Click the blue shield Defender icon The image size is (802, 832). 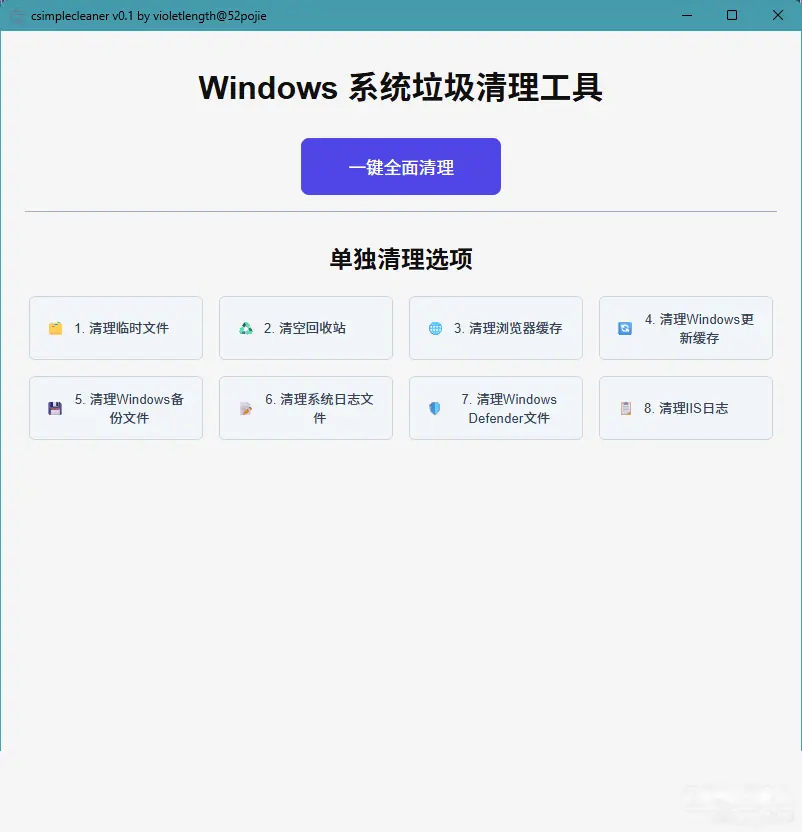(x=435, y=408)
